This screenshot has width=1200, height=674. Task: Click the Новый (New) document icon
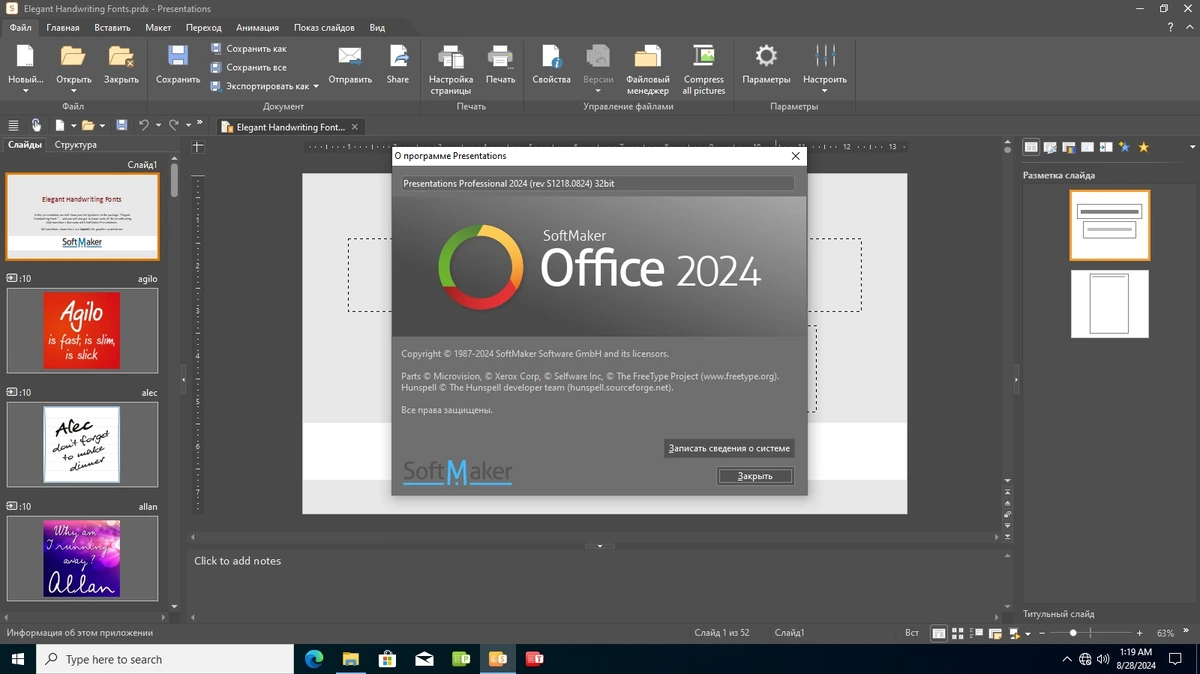(x=25, y=56)
